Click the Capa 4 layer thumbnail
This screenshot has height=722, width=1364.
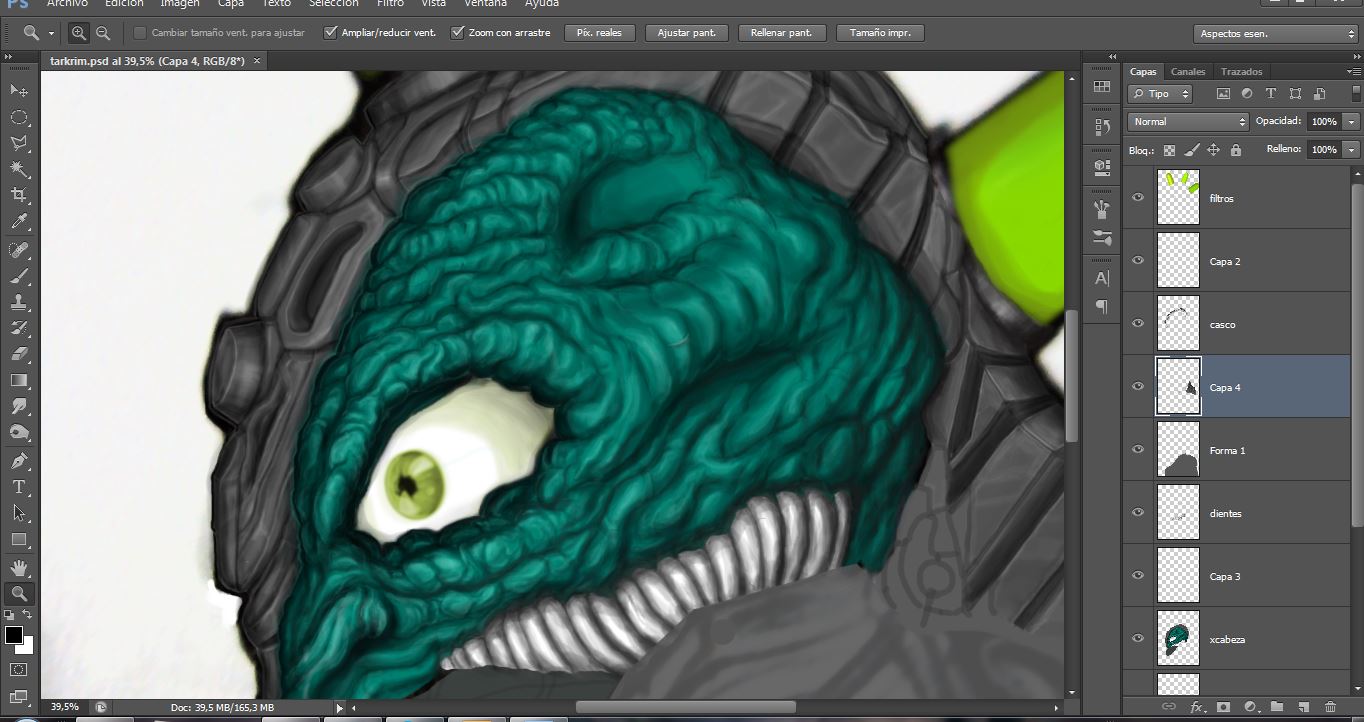(1178, 387)
